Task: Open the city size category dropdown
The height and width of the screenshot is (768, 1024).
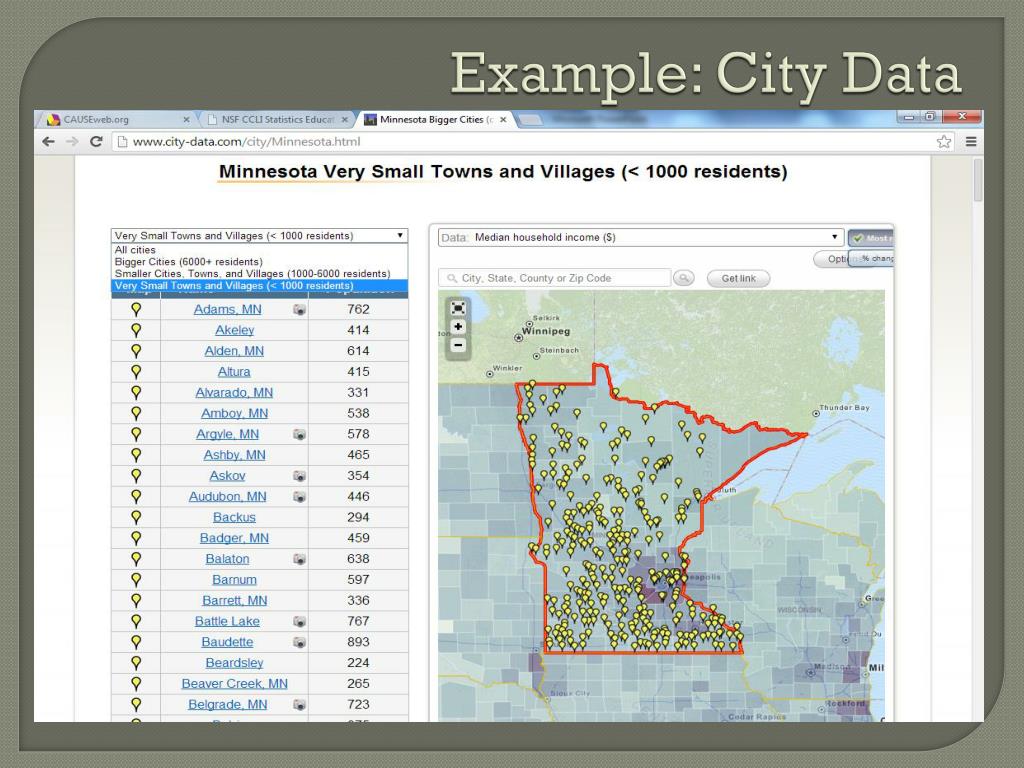Action: click(259, 236)
